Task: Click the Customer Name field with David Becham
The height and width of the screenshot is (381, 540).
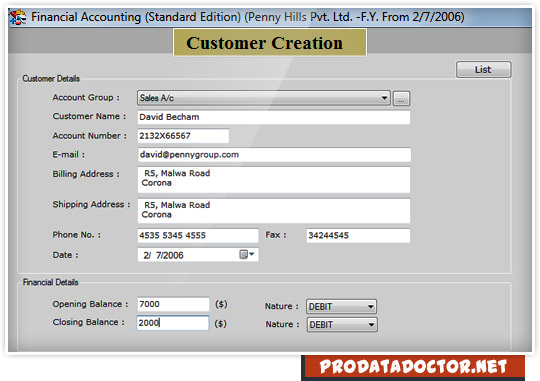Action: (274, 117)
